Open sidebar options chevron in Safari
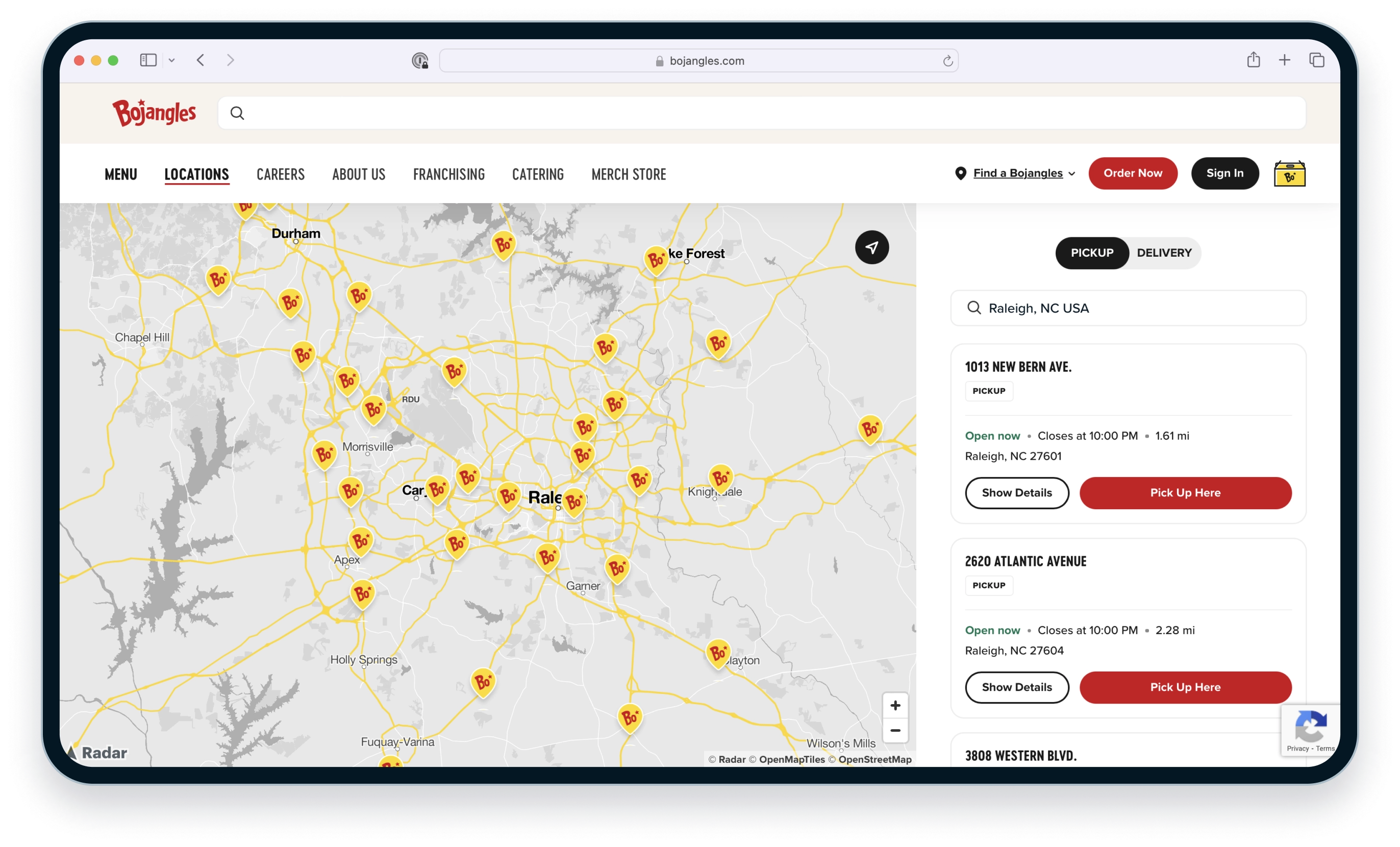This screenshot has height=847, width=1400. click(x=171, y=60)
